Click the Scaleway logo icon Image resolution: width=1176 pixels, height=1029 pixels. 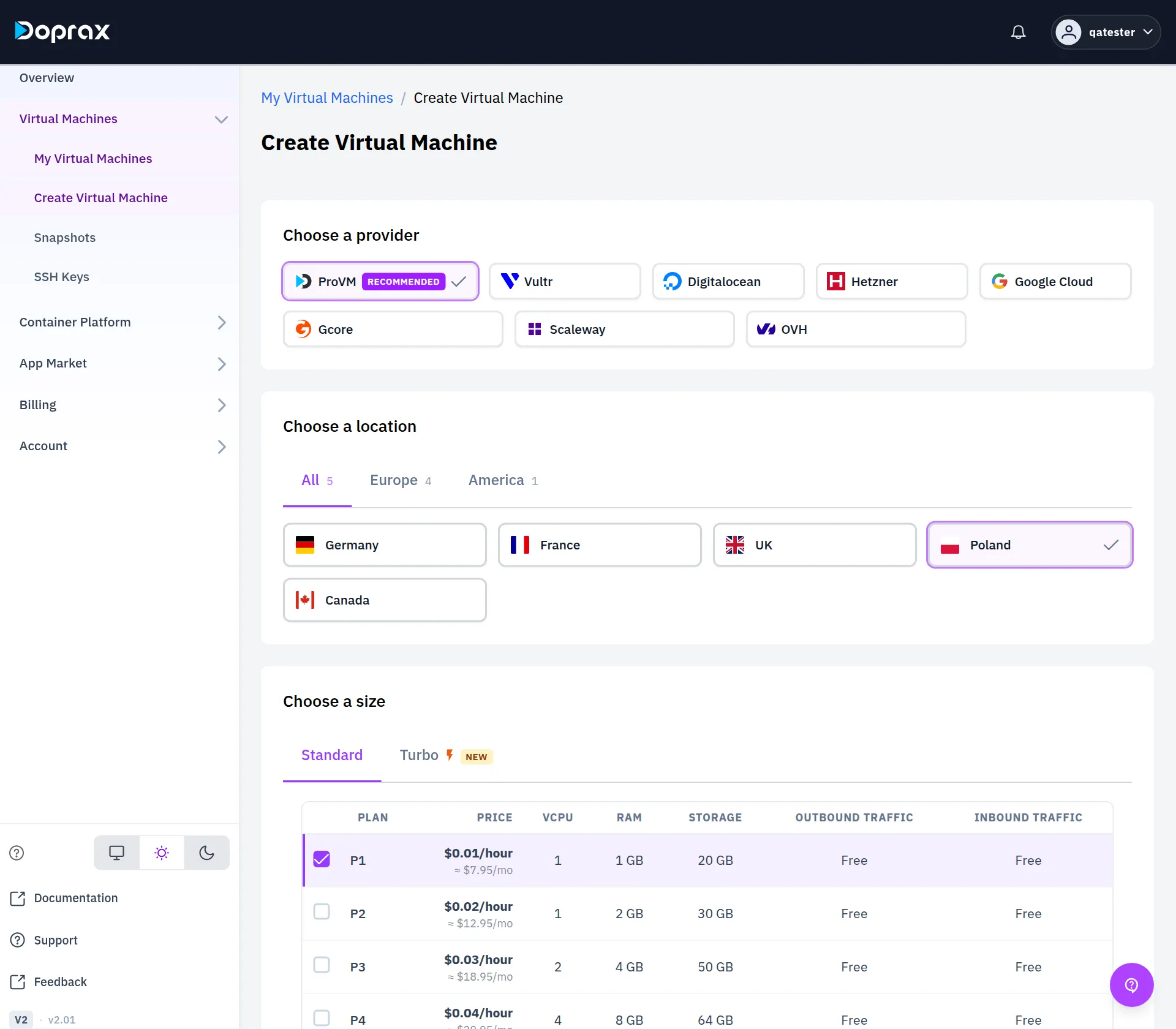click(535, 329)
